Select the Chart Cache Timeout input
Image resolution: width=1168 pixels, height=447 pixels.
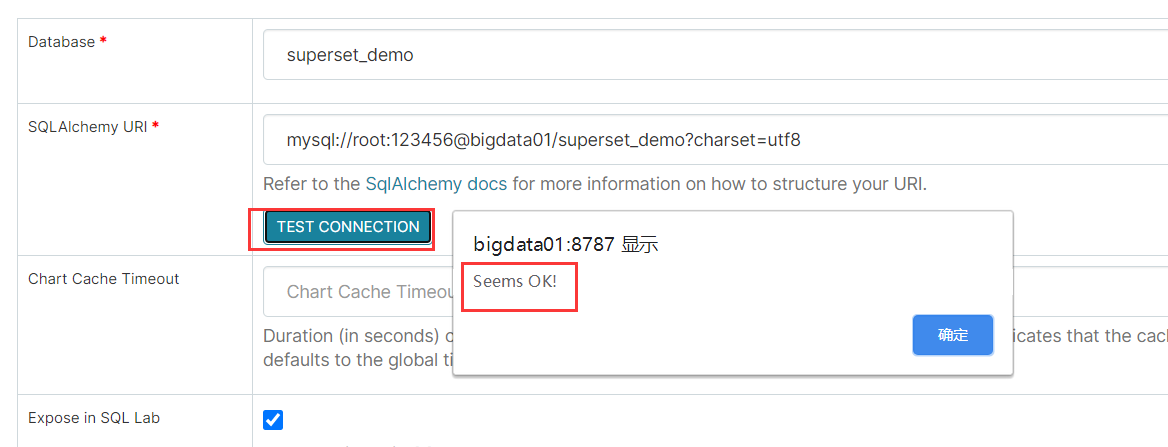click(x=358, y=291)
